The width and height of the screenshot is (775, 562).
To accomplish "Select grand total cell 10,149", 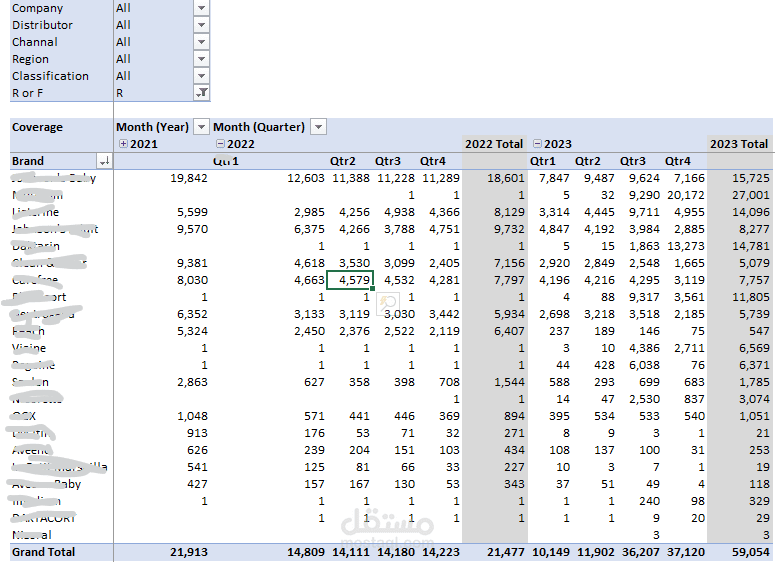I will click(551, 552).
